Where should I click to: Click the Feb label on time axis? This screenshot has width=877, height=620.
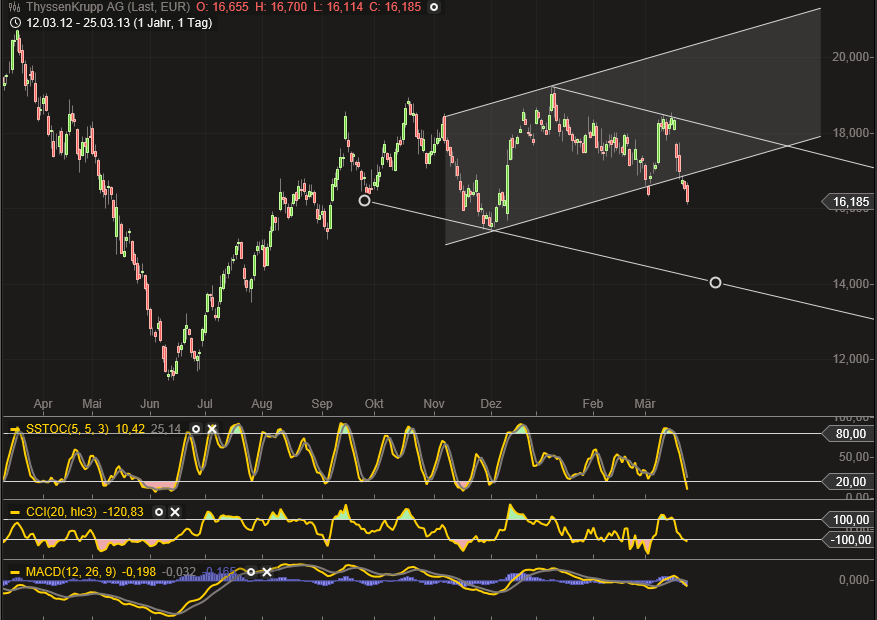[x=593, y=404]
